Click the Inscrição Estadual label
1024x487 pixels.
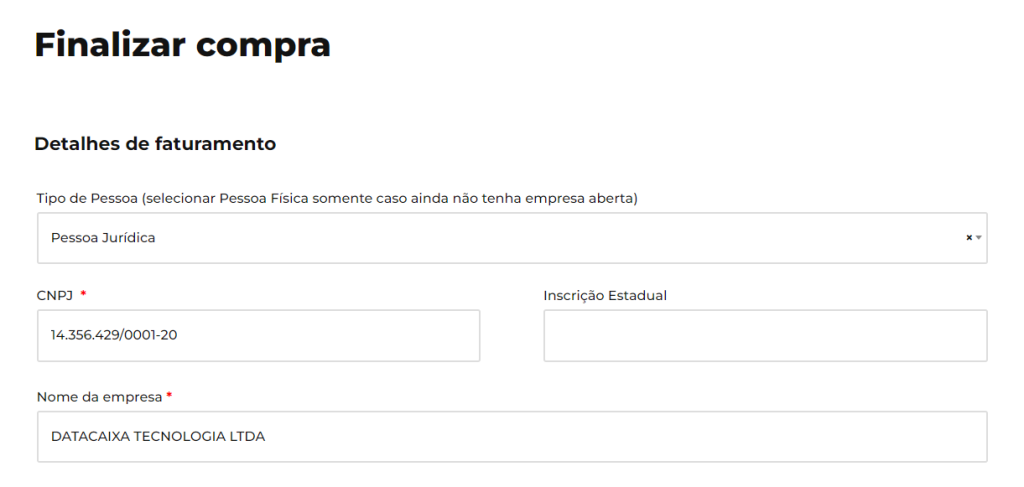605,295
